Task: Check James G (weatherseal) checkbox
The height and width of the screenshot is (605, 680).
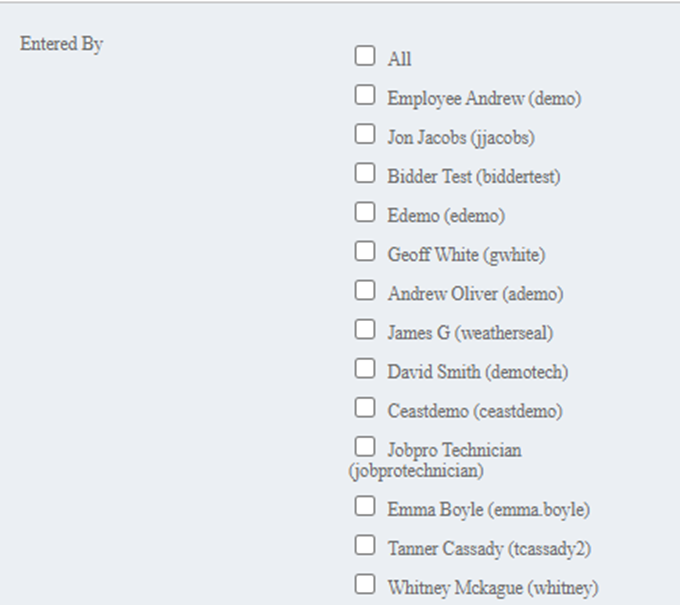Action: click(x=365, y=329)
